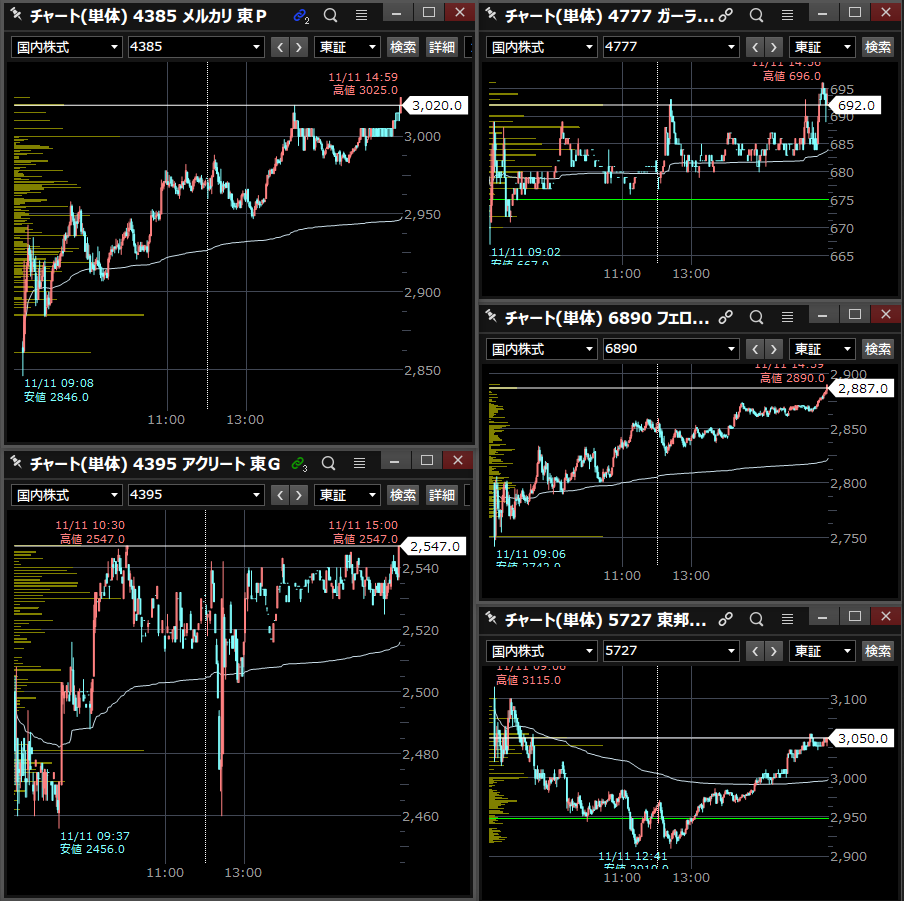
Task: Click the chain link icon in the 4777 chart
Action: 727,15
